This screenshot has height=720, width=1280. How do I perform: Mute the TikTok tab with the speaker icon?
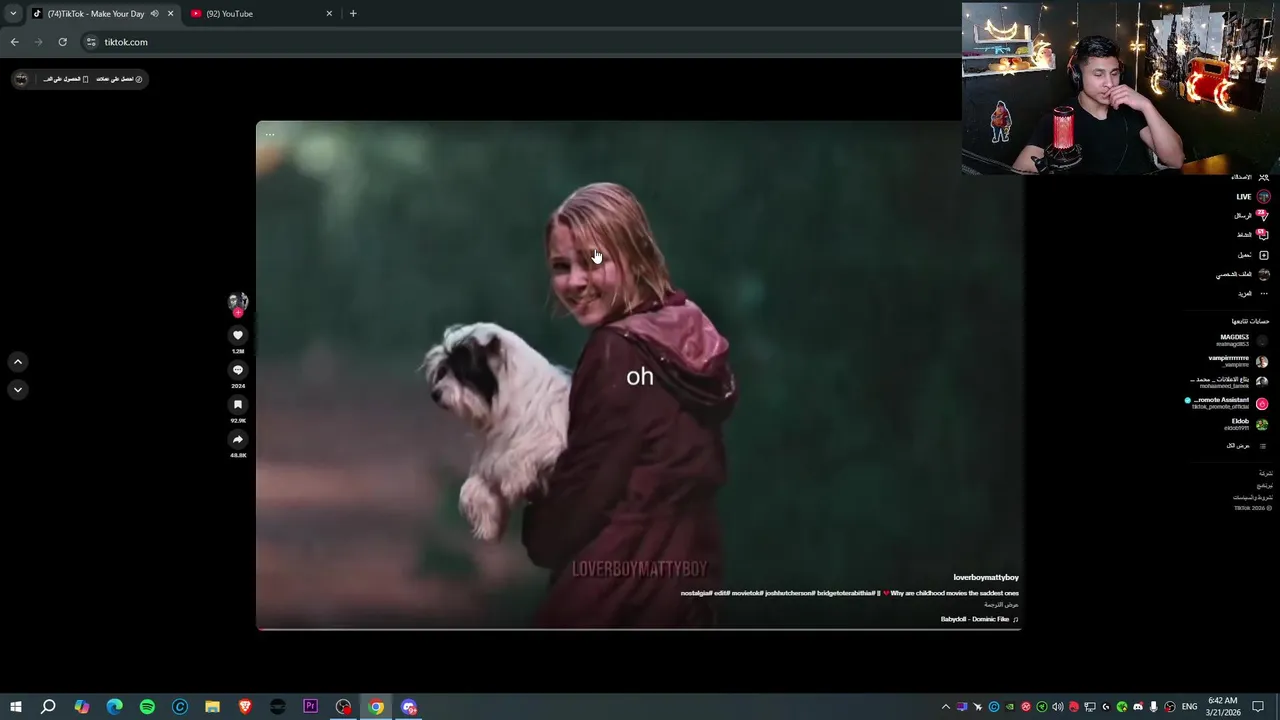[x=154, y=14]
